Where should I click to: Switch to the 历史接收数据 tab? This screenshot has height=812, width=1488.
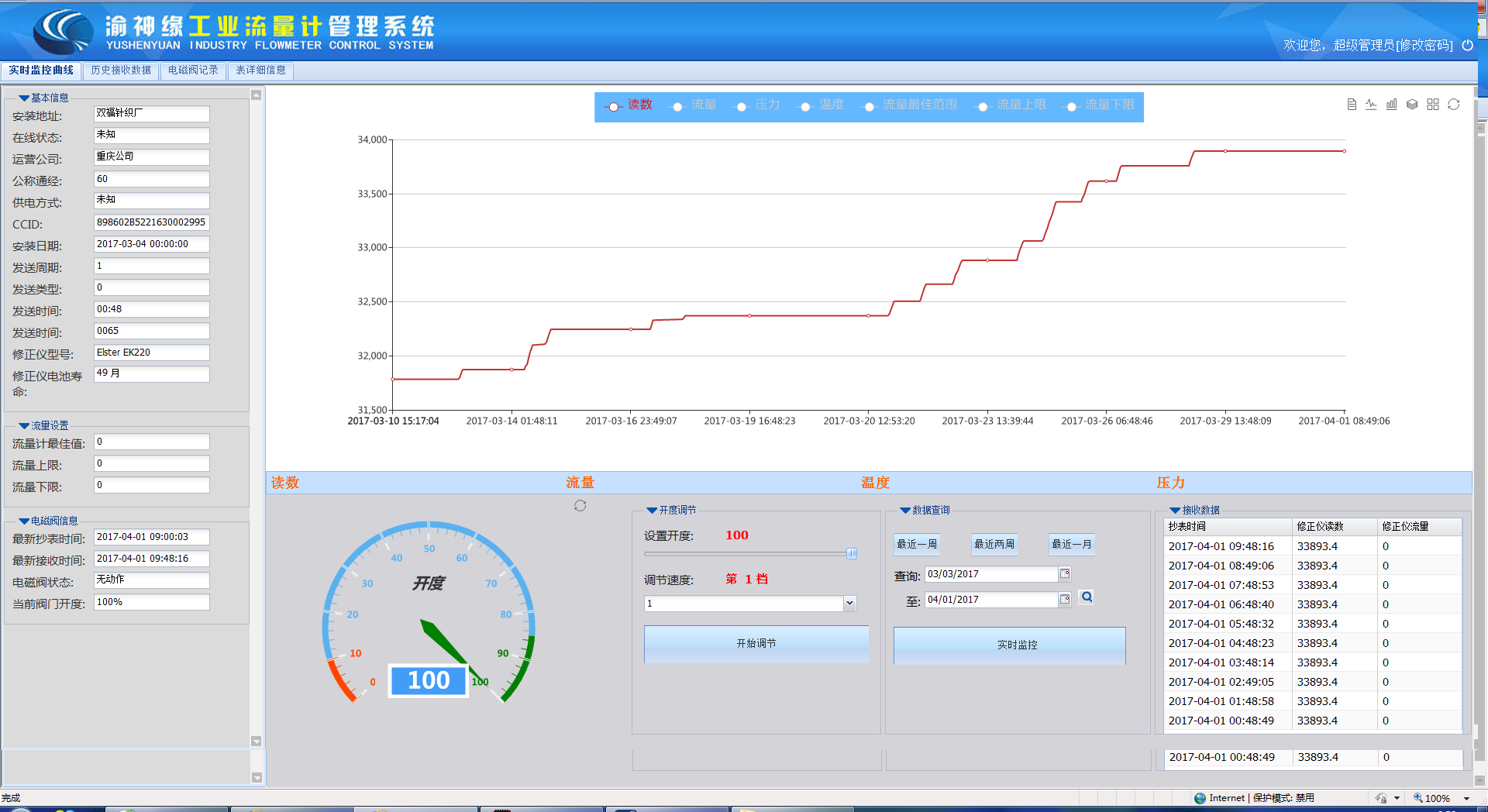121,71
